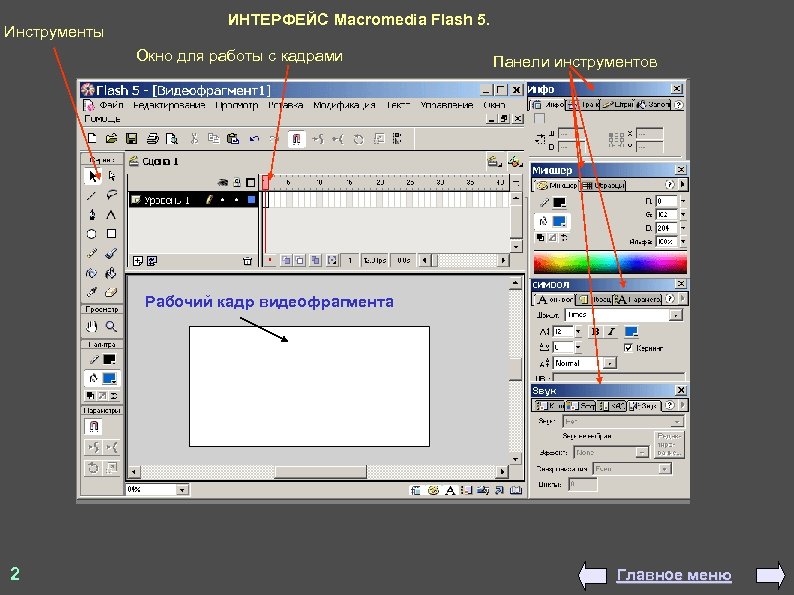Image resolution: width=794 pixels, height=595 pixels.
Task: Delete layer with the trash icon
Action: pos(248,261)
